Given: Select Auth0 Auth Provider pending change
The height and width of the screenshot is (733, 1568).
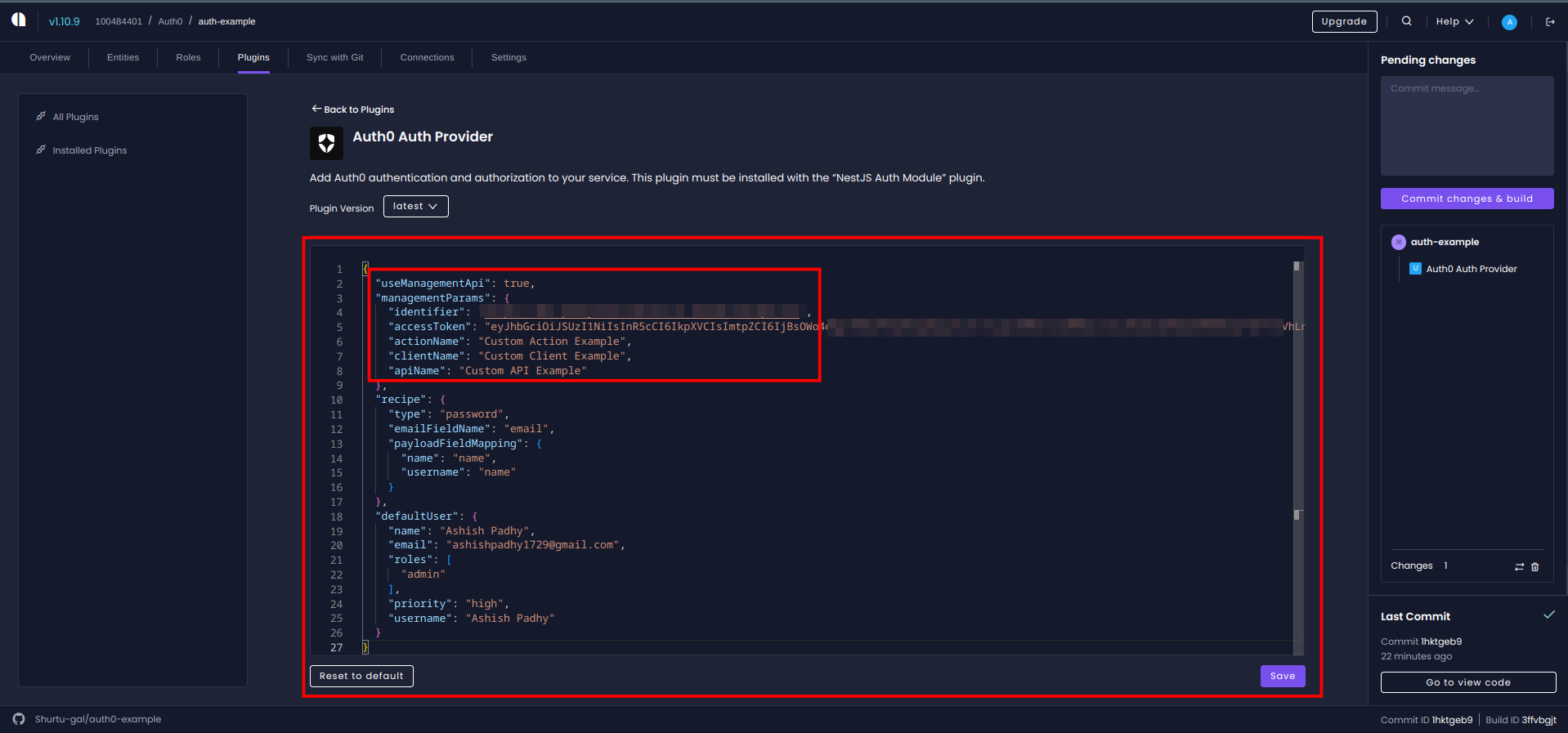Looking at the screenshot, I should click(1472, 269).
